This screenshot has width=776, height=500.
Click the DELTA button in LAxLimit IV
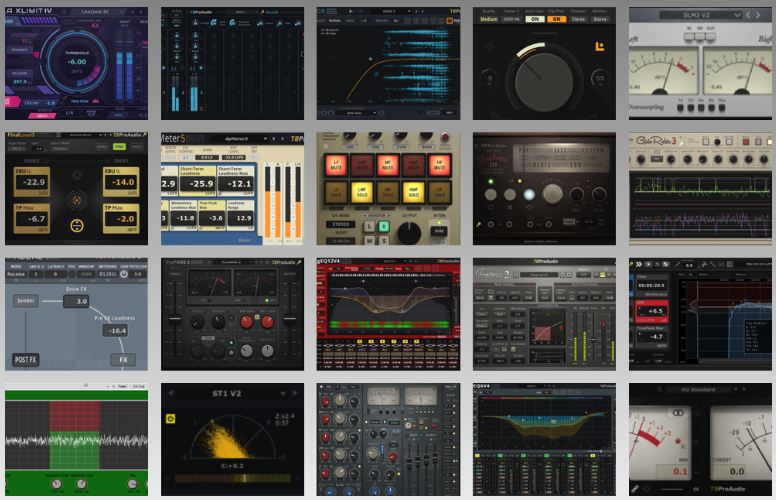43,115
